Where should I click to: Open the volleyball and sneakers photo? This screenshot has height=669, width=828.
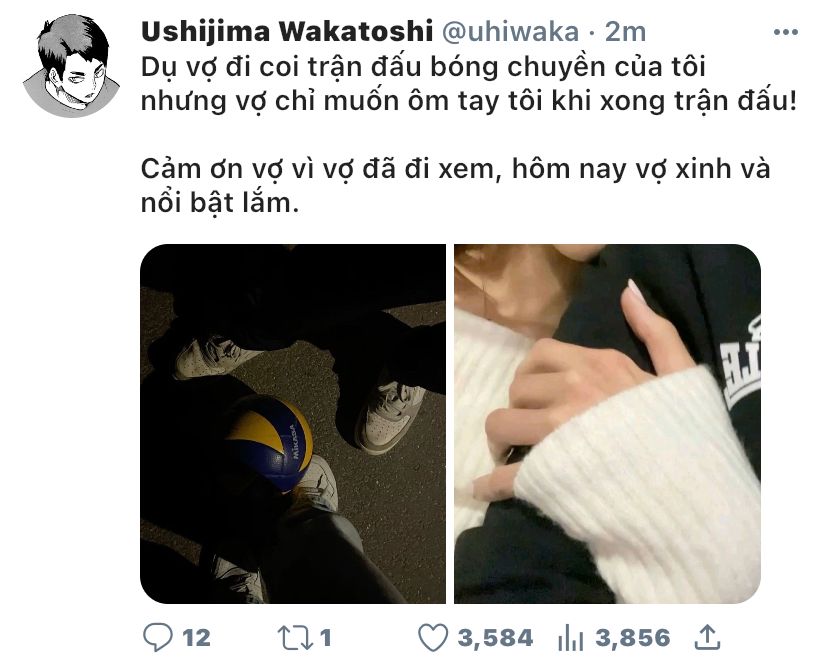pyautogui.click(x=293, y=423)
